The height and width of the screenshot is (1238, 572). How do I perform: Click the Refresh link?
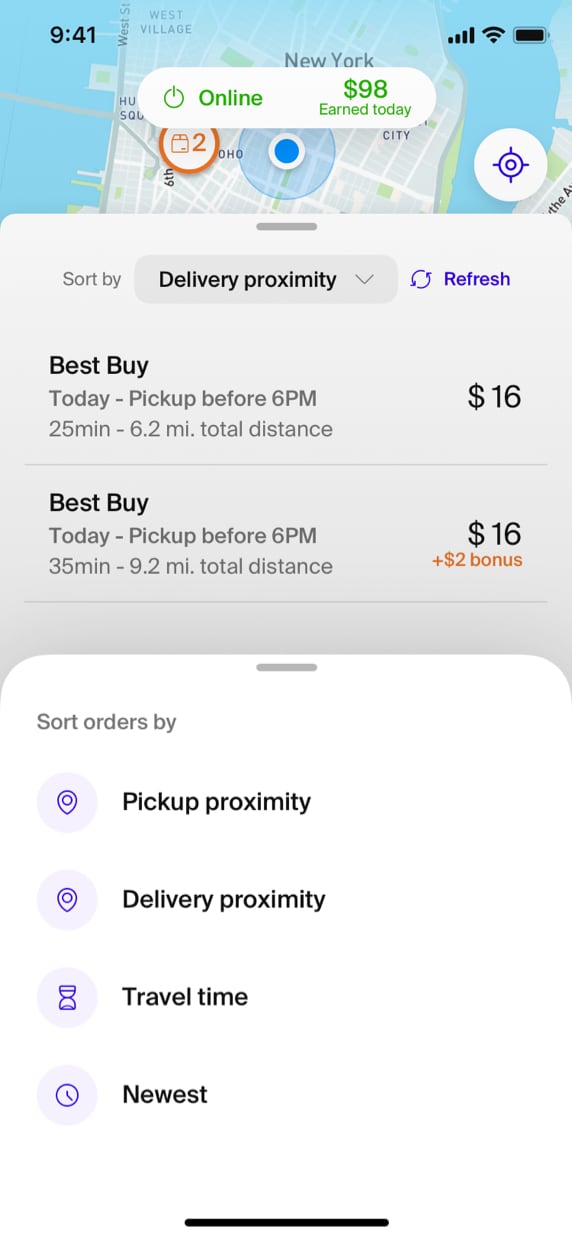pos(477,280)
